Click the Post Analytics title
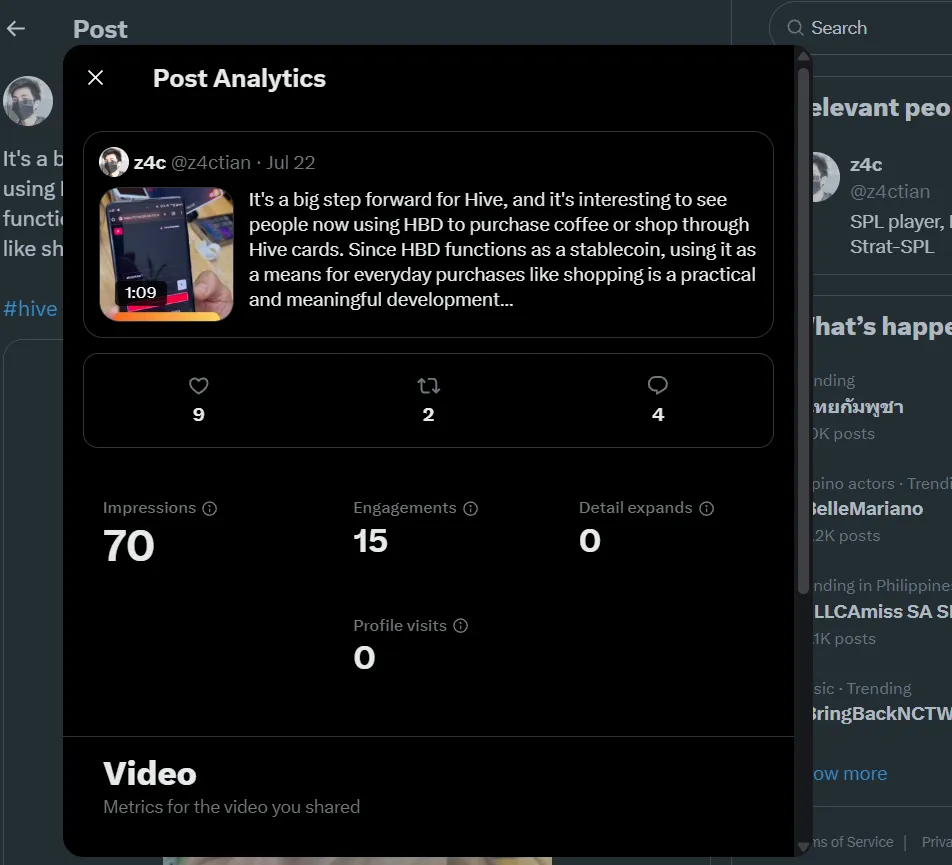 coord(239,78)
